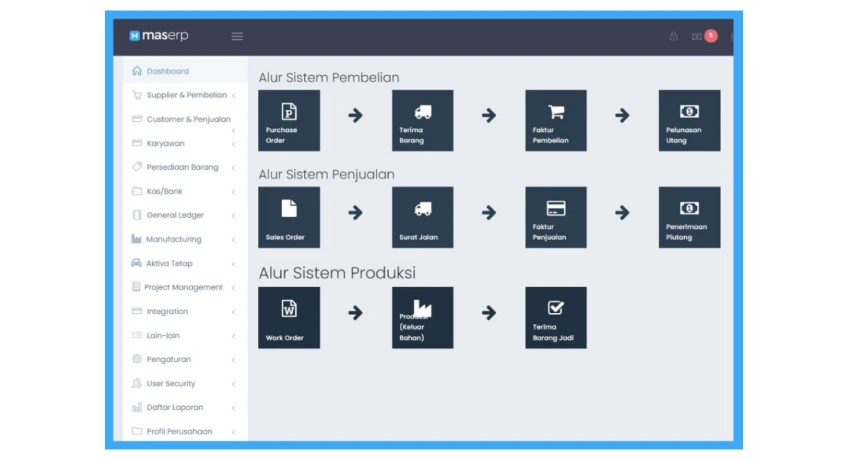Click the Aktiva Tetap car icon

click(x=136, y=263)
